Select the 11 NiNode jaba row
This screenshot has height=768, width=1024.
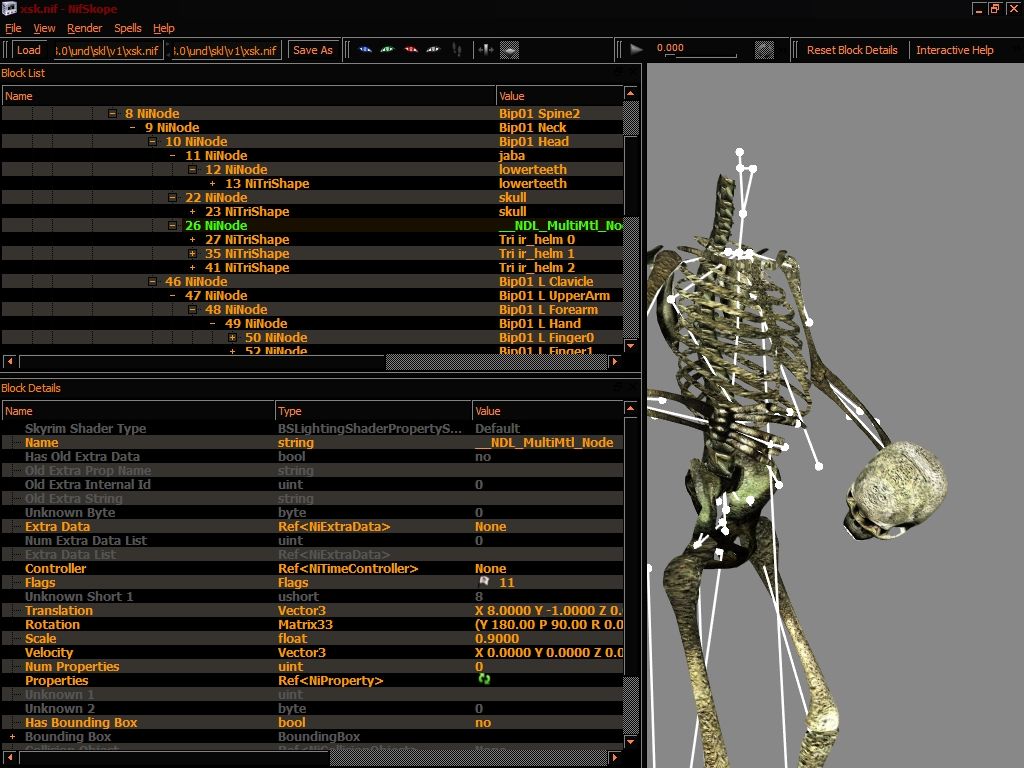(312, 155)
